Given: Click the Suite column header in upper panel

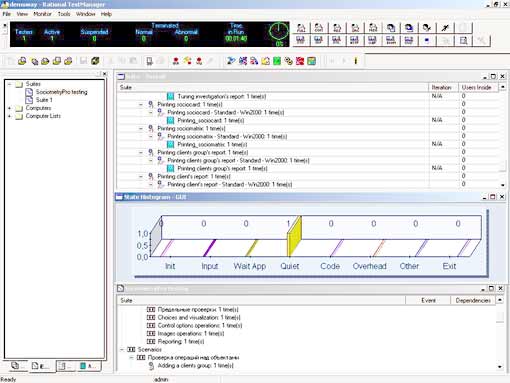Looking at the screenshot, I should click(273, 87).
